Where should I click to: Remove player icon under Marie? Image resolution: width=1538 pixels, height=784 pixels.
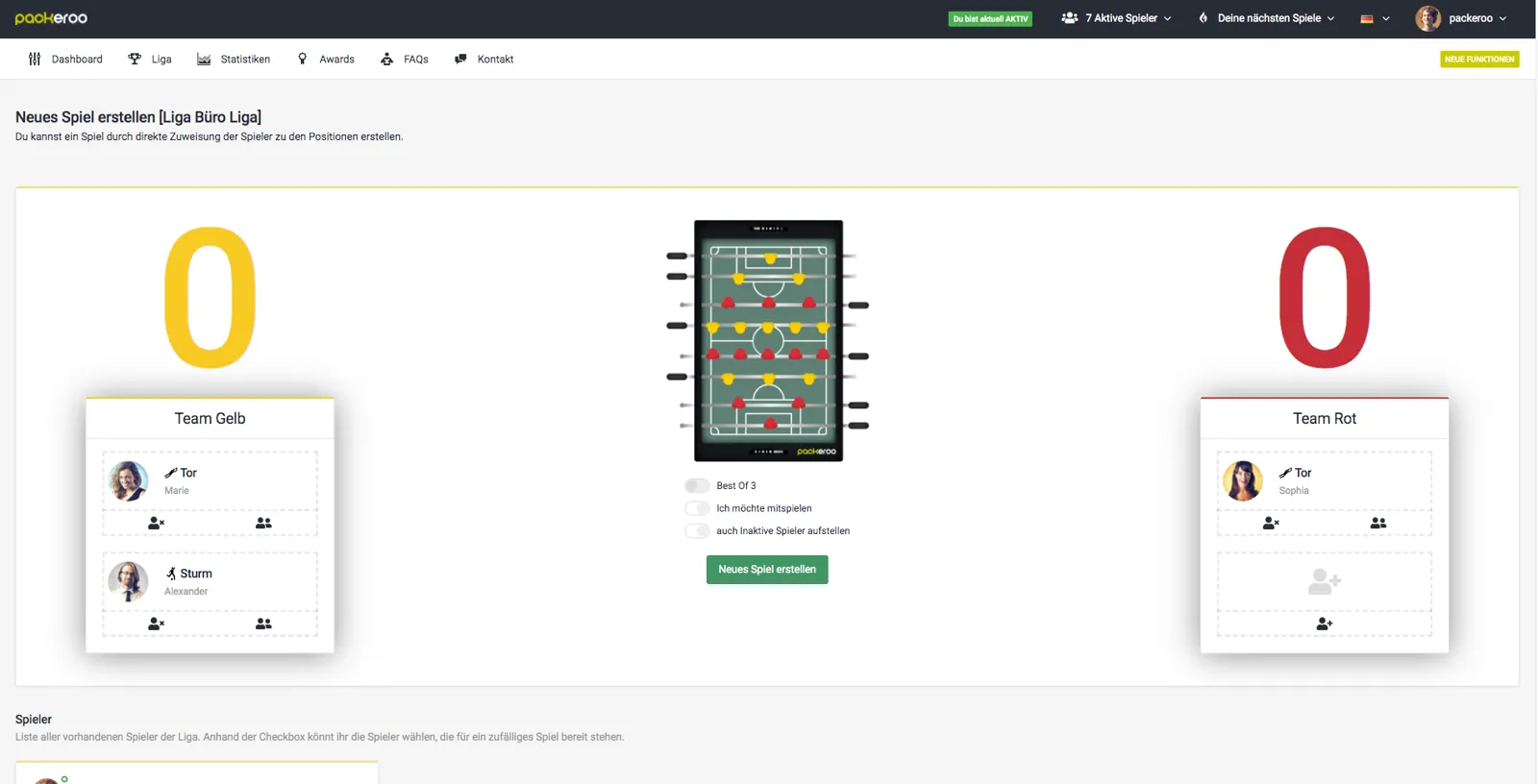pos(156,523)
